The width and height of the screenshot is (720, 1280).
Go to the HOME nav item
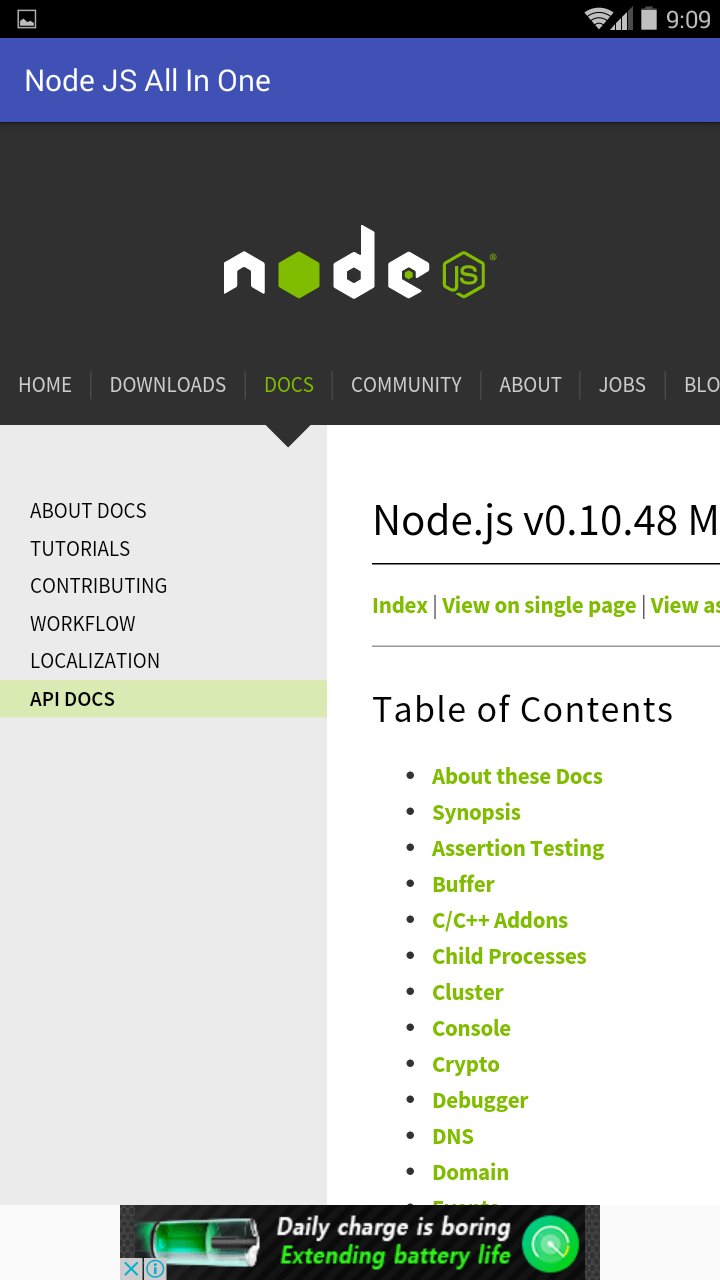coord(45,385)
